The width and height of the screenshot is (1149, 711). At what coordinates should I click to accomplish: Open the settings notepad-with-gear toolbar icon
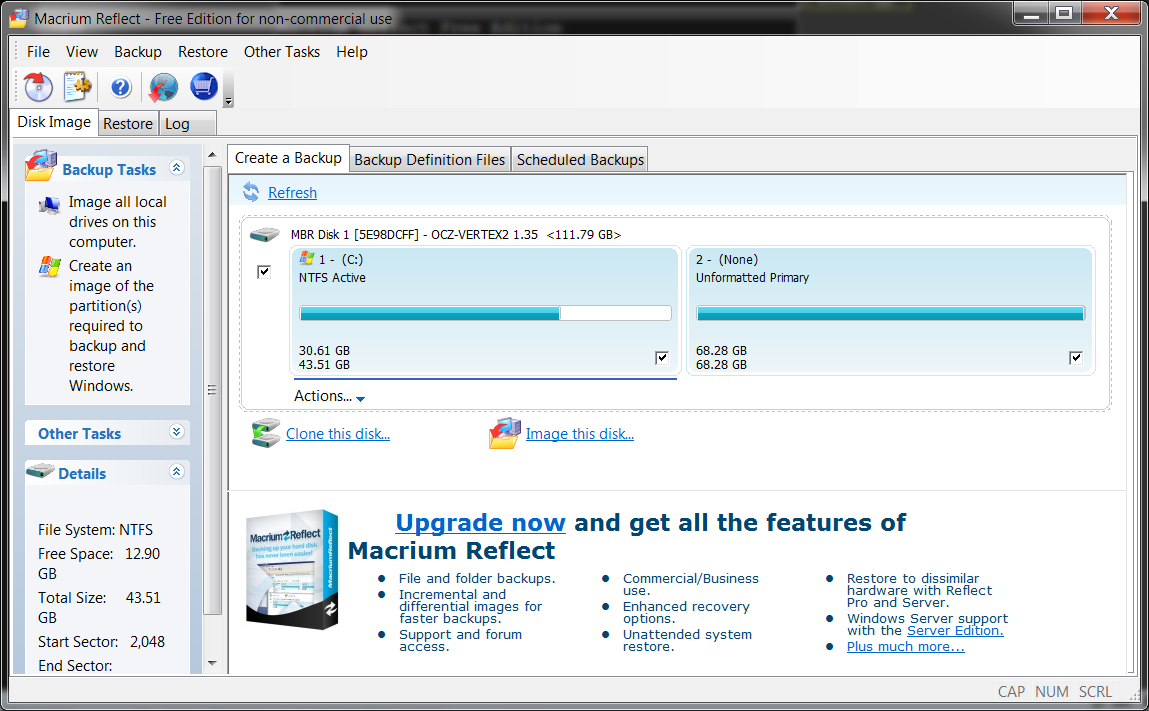(x=77, y=87)
